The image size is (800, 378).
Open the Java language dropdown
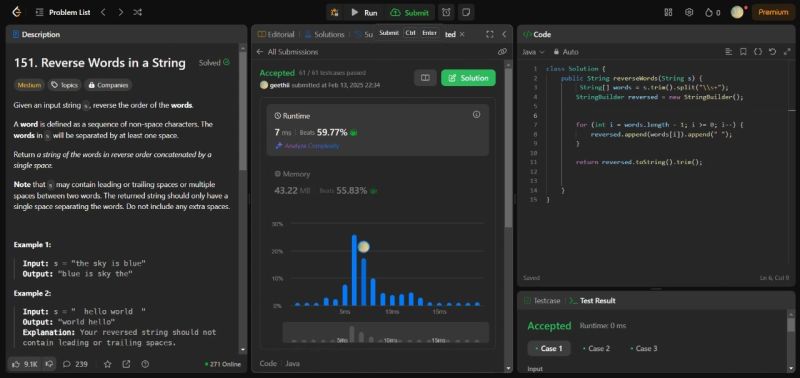533,52
